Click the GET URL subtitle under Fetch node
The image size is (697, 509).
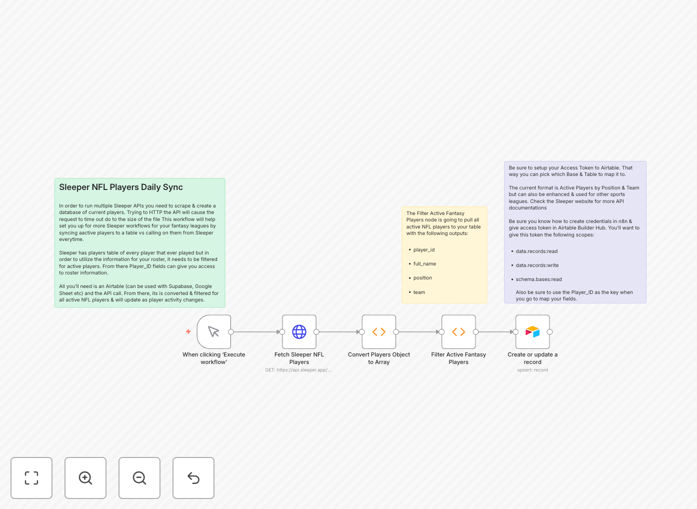coord(298,370)
